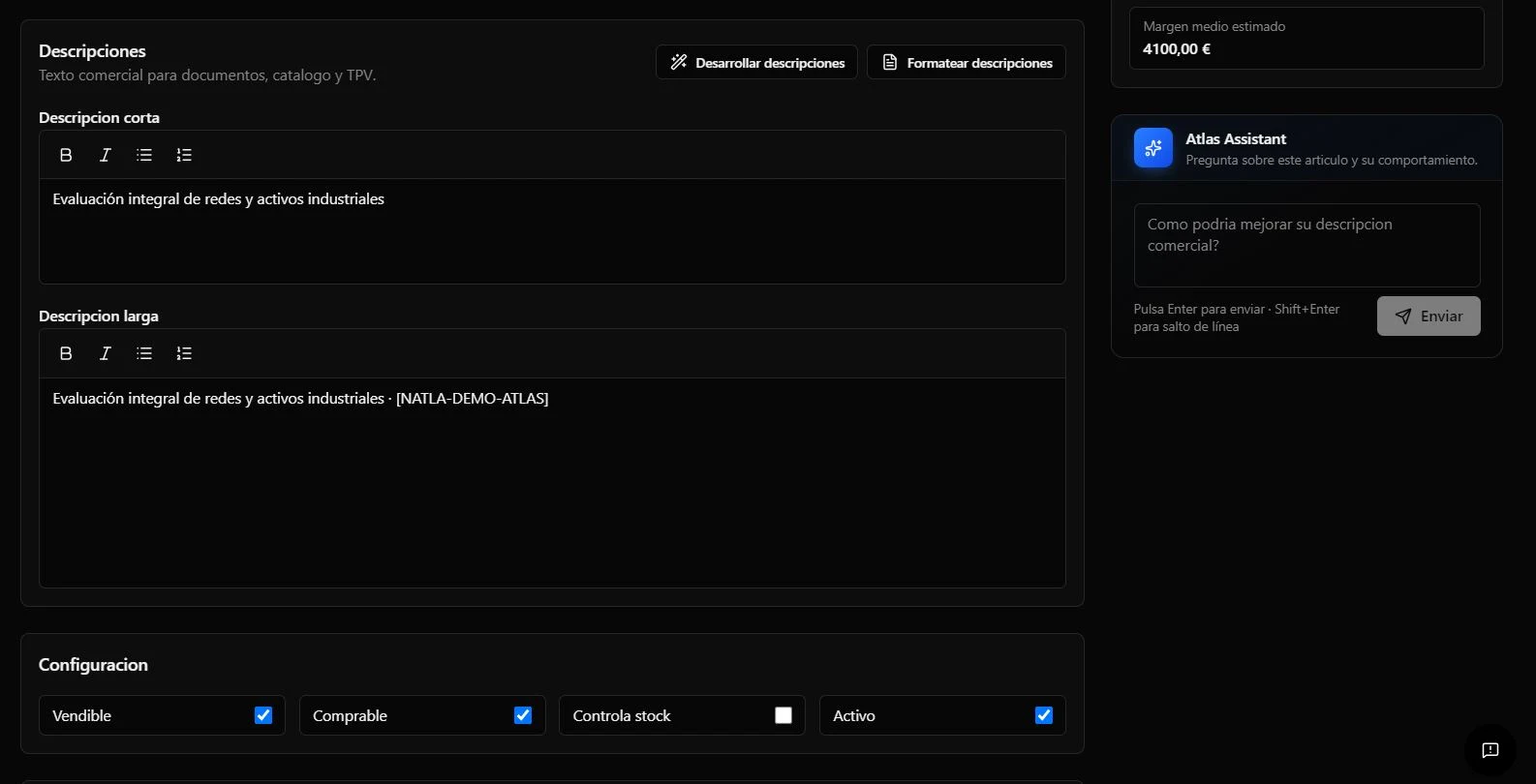Image resolution: width=1536 pixels, height=784 pixels.
Task: Click Formatear descripciones button
Action: pos(967,62)
